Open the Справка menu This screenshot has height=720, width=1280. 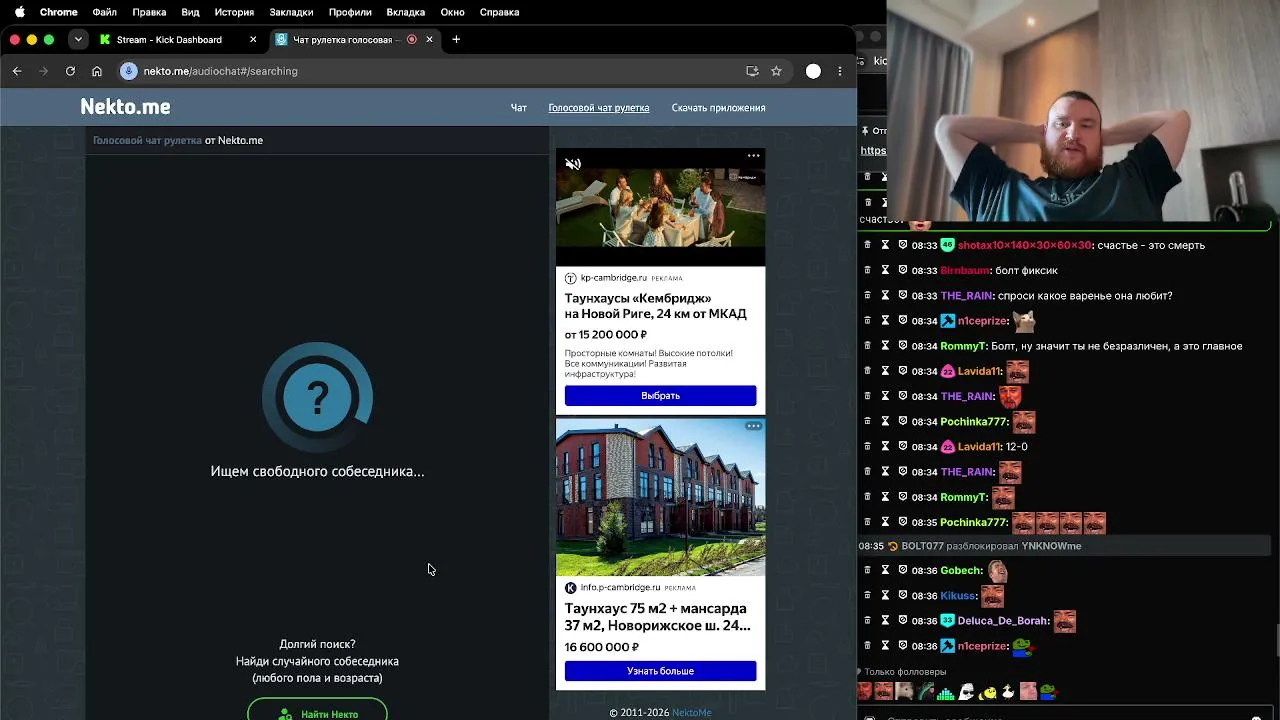[x=499, y=12]
